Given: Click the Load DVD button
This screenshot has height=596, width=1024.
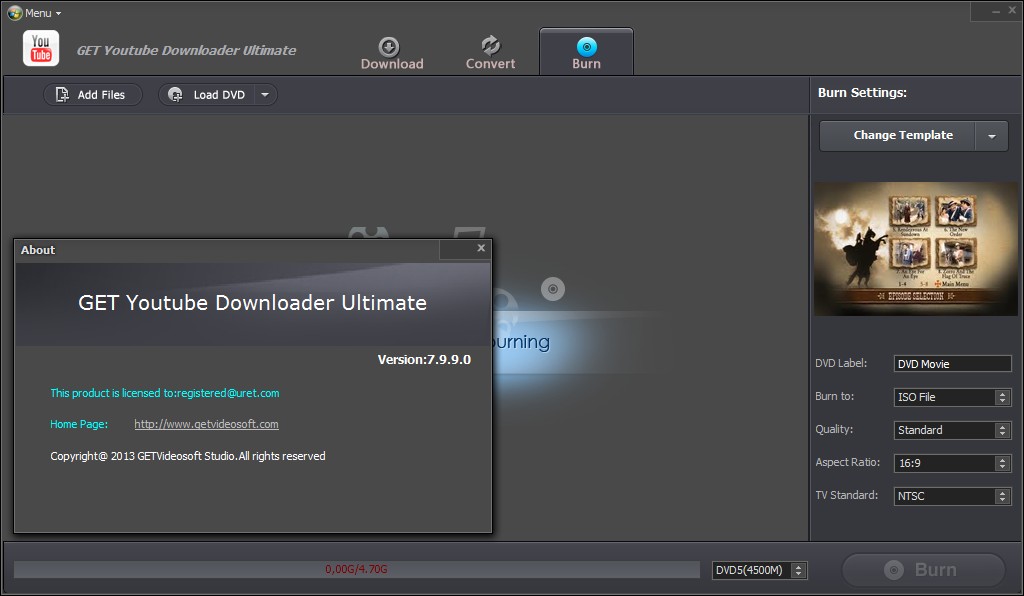Looking at the screenshot, I should [x=206, y=95].
